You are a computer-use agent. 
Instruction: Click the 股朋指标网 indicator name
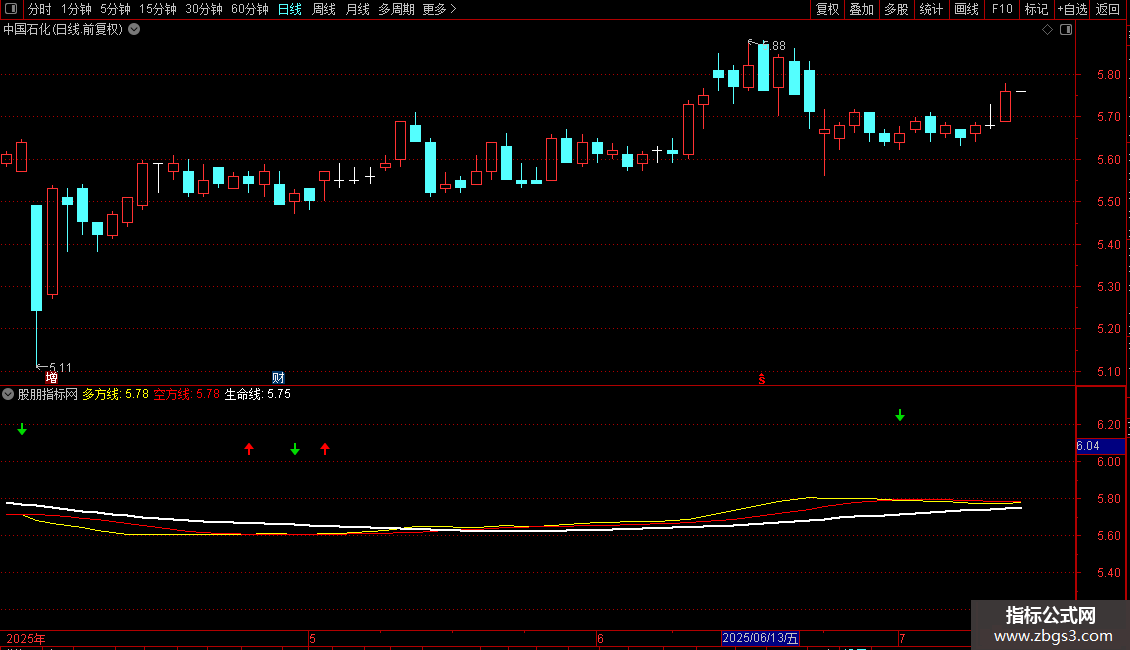[48, 394]
